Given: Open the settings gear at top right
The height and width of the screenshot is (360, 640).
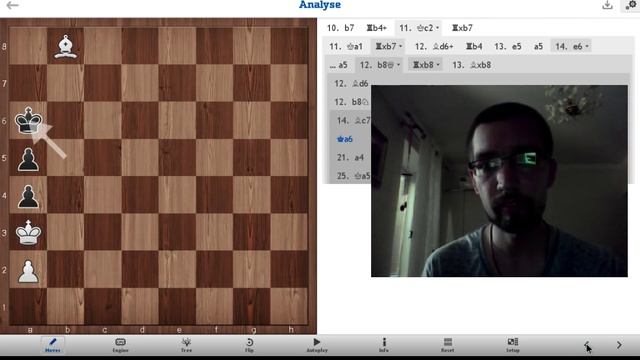Looking at the screenshot, I should (x=631, y=5).
